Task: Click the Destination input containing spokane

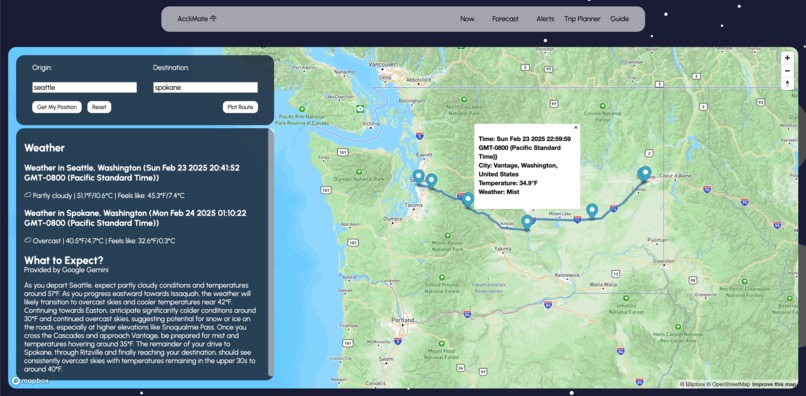Action: pyautogui.click(x=205, y=87)
